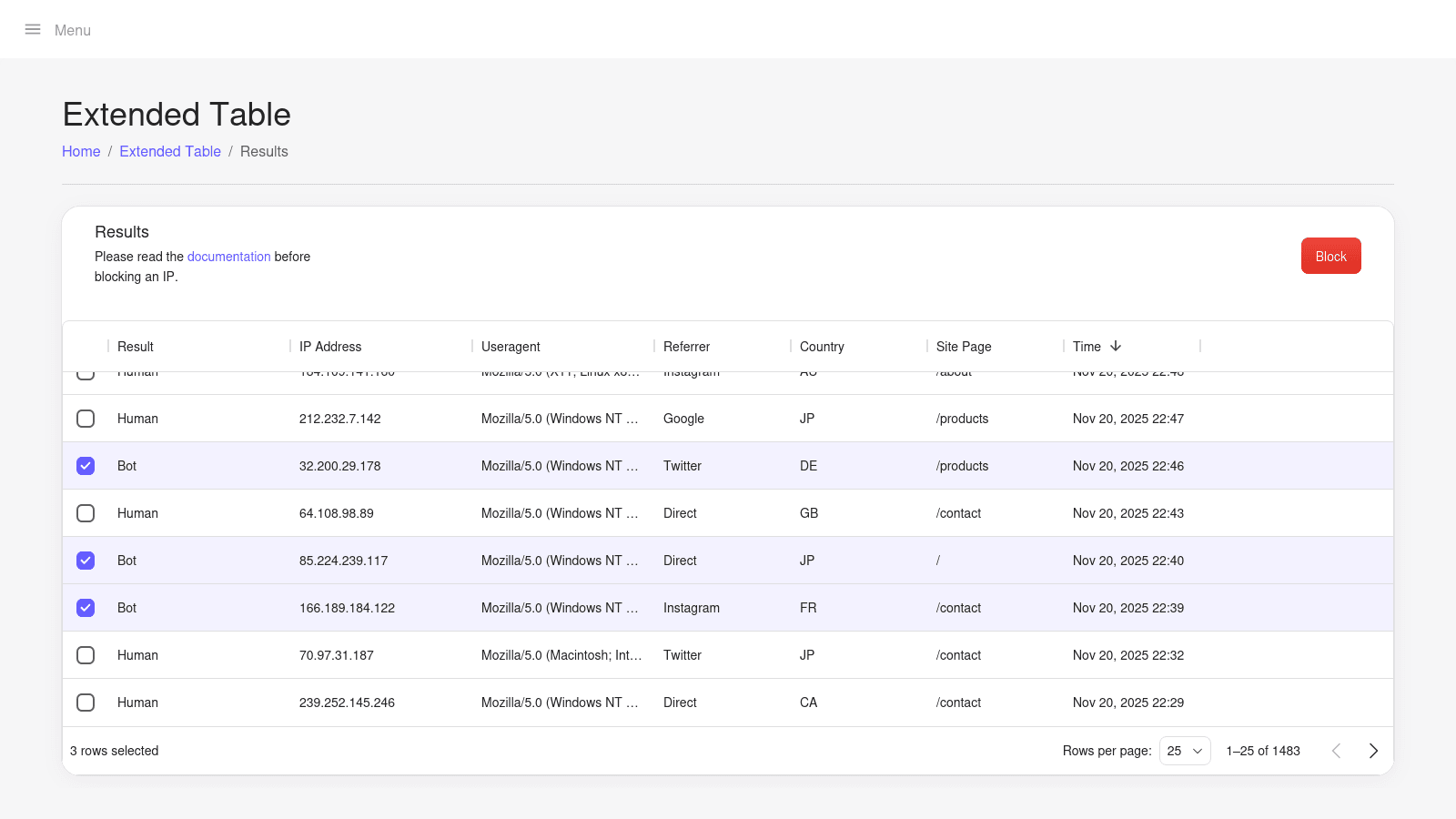
Task: Go to next page arrow
Action: coord(1373,751)
